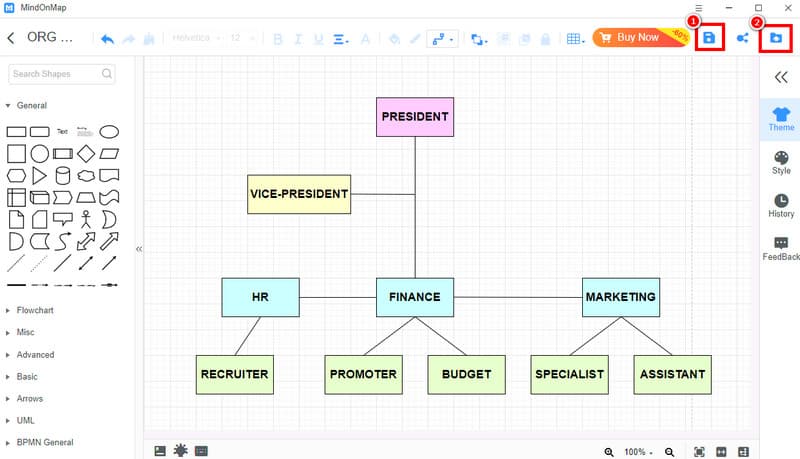
Task: Toggle bold text formatting
Action: pos(278,39)
